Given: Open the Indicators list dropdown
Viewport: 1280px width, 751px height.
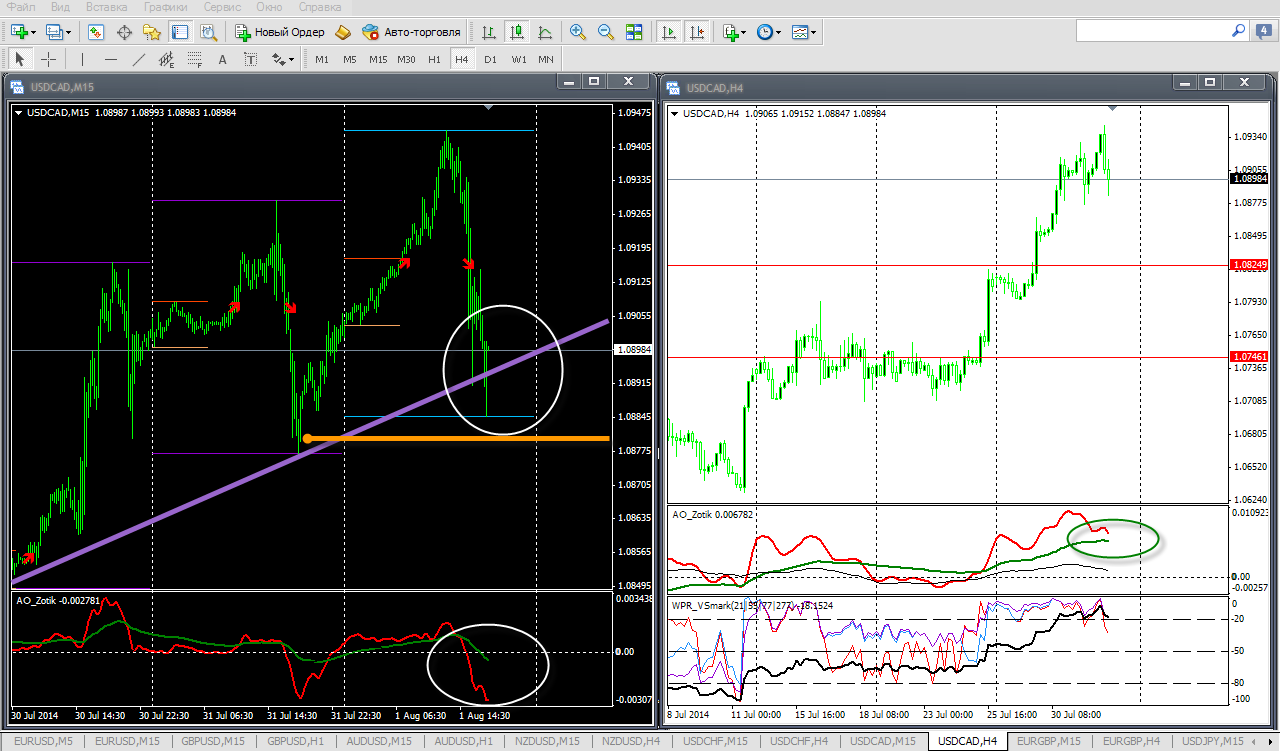Looking at the screenshot, I should coord(735,32).
